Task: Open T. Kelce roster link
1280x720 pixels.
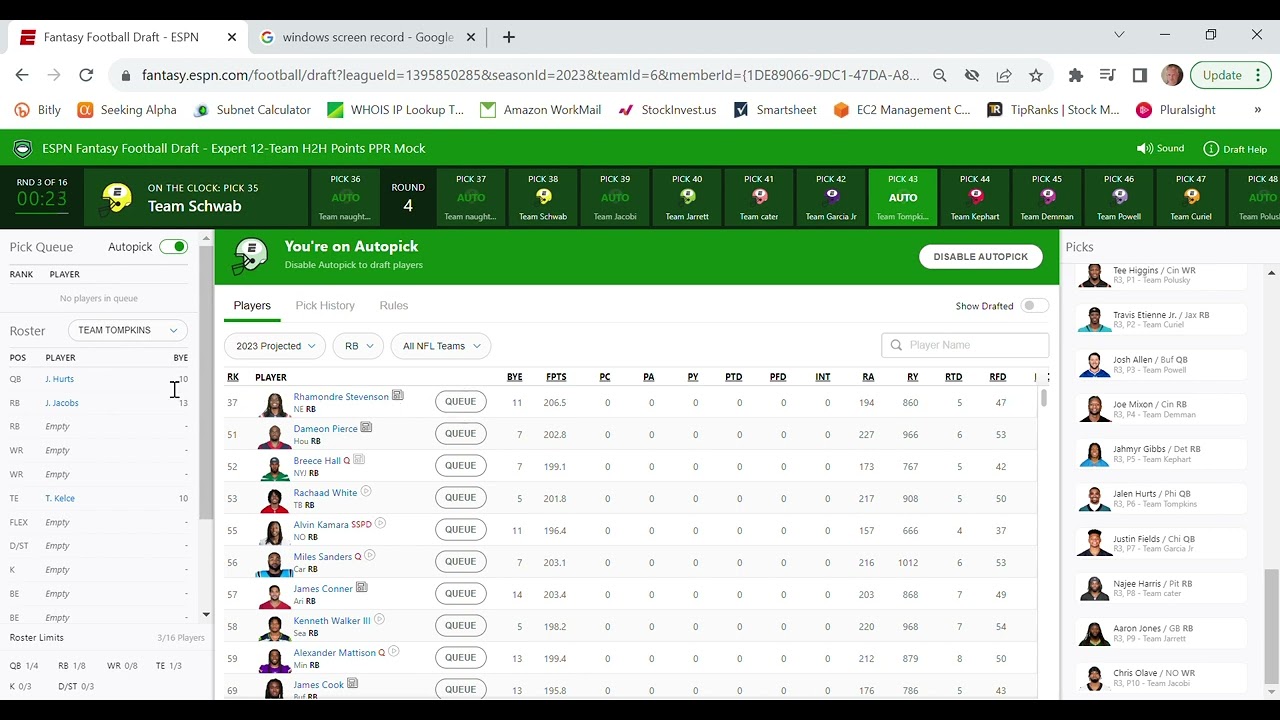Action: pyautogui.click(x=60, y=498)
